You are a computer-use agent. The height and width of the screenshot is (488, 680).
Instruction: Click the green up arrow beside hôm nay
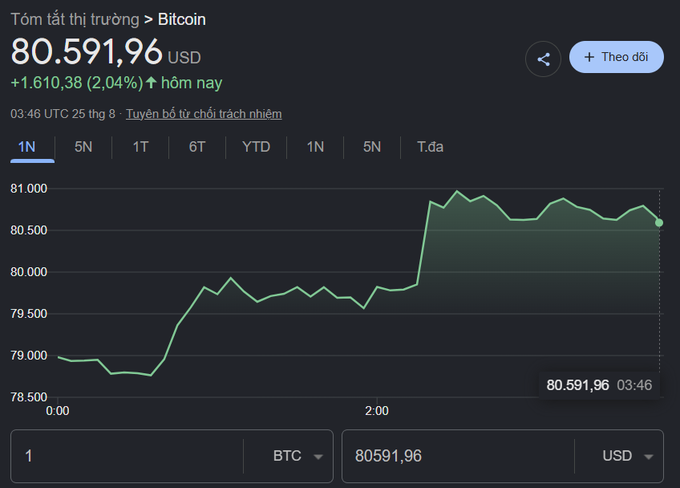click(151, 82)
